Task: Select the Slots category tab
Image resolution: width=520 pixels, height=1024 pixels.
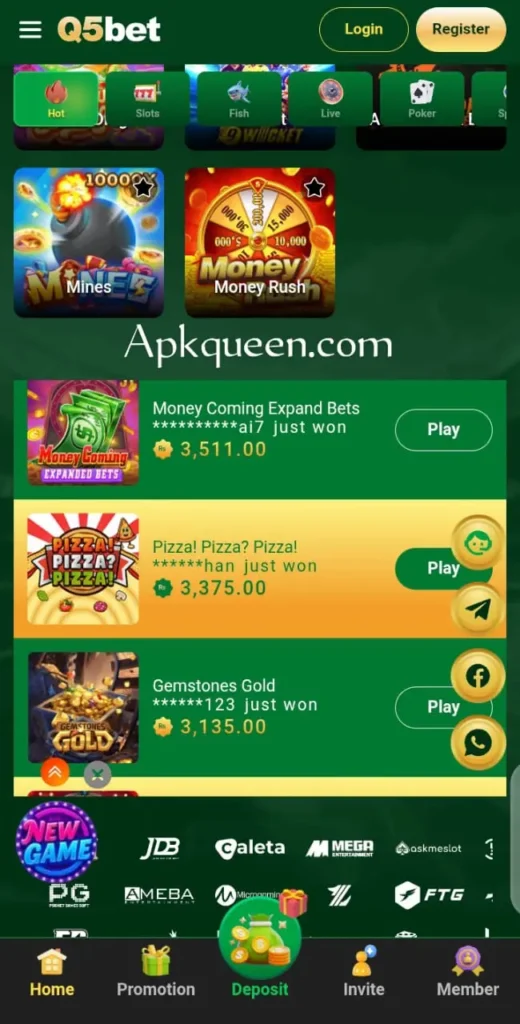Action: coord(148,99)
